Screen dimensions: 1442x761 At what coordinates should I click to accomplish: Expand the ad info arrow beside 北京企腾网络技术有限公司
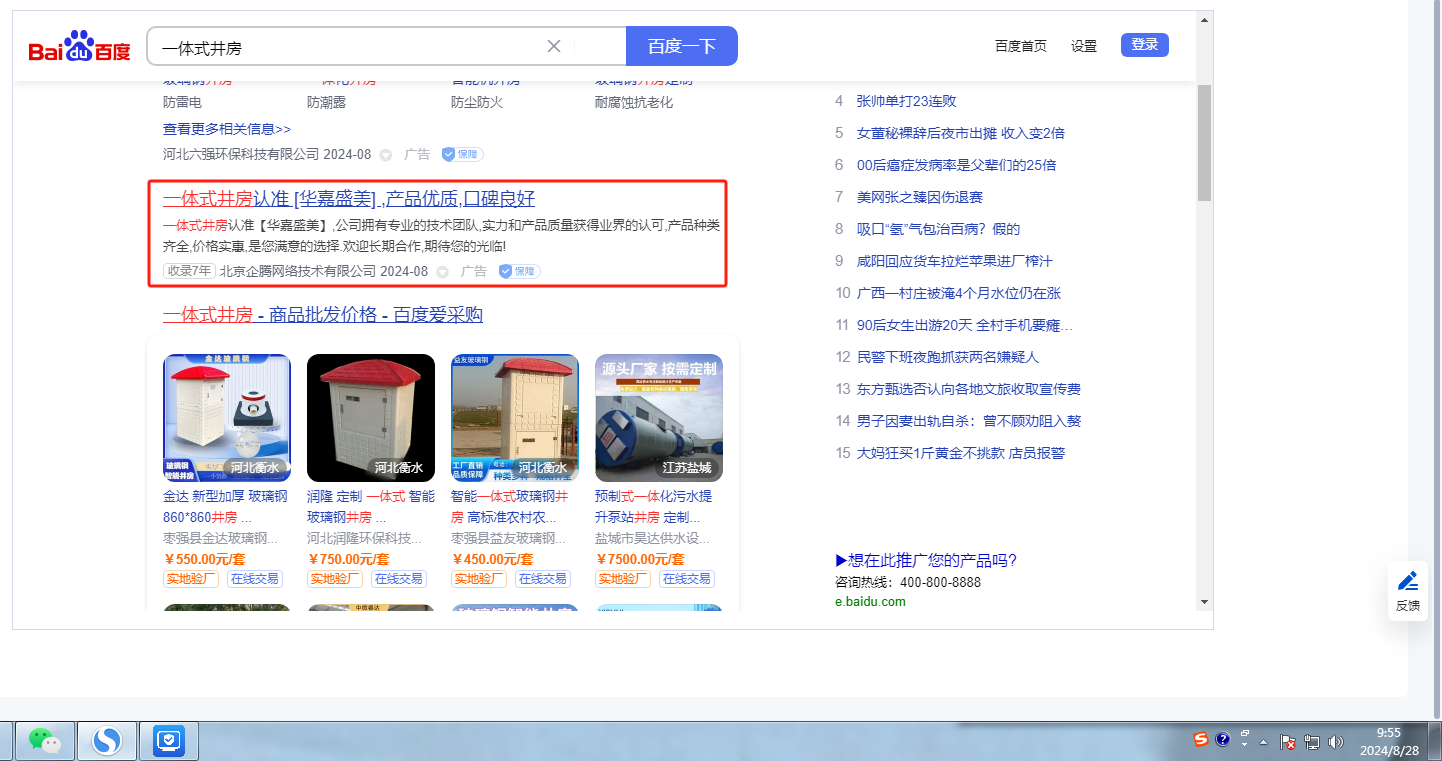(x=442, y=272)
